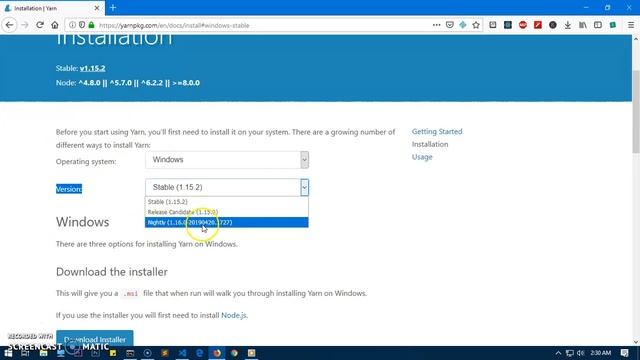Screen dimensions: 640x360
Task: Bookmark this page with the star icon
Action: coord(476,25)
